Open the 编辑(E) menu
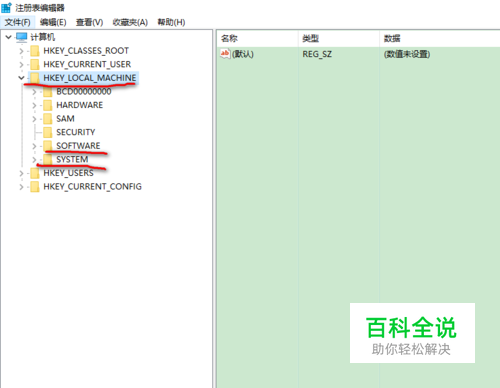This screenshot has width=500, height=388. coord(53,22)
